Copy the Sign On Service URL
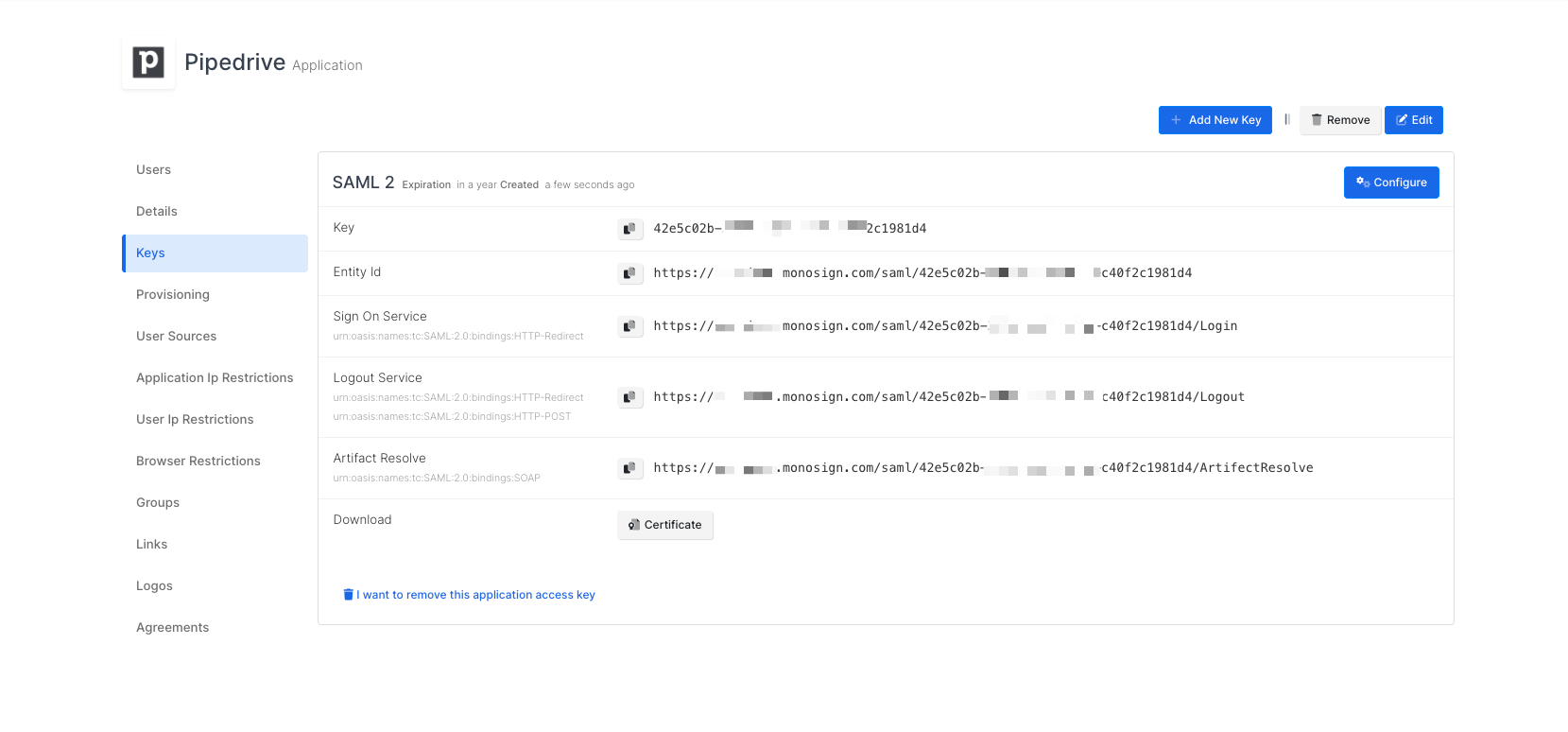This screenshot has height=732, width=1568. (x=629, y=326)
